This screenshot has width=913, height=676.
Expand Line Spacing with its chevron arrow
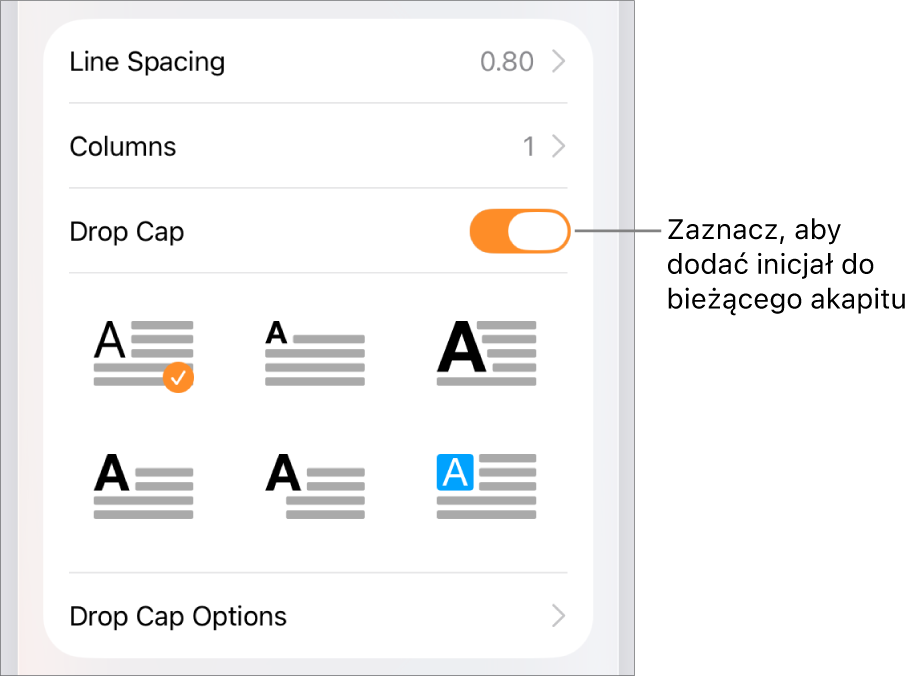(559, 62)
